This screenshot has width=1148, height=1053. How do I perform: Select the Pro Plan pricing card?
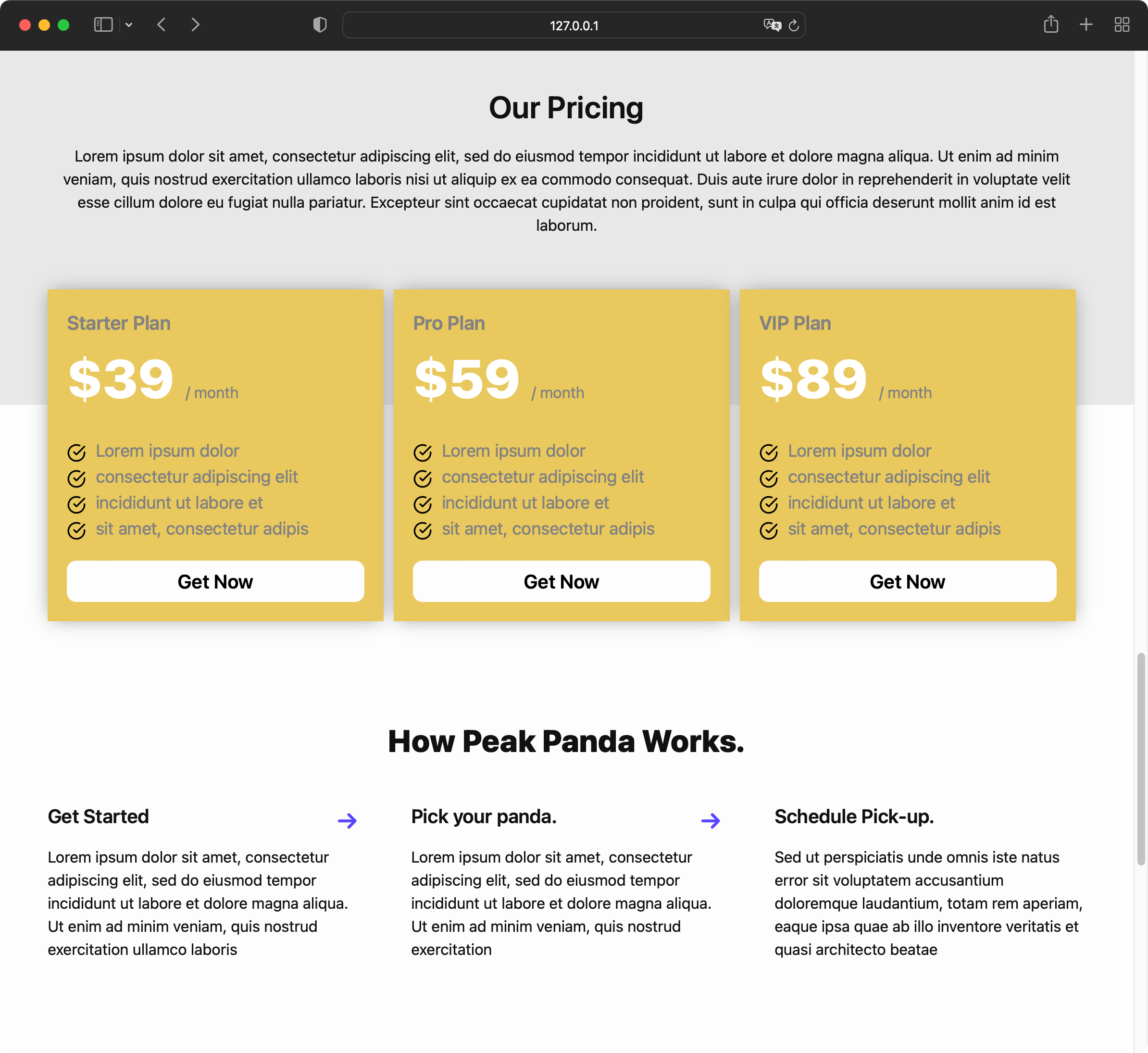pos(561,454)
